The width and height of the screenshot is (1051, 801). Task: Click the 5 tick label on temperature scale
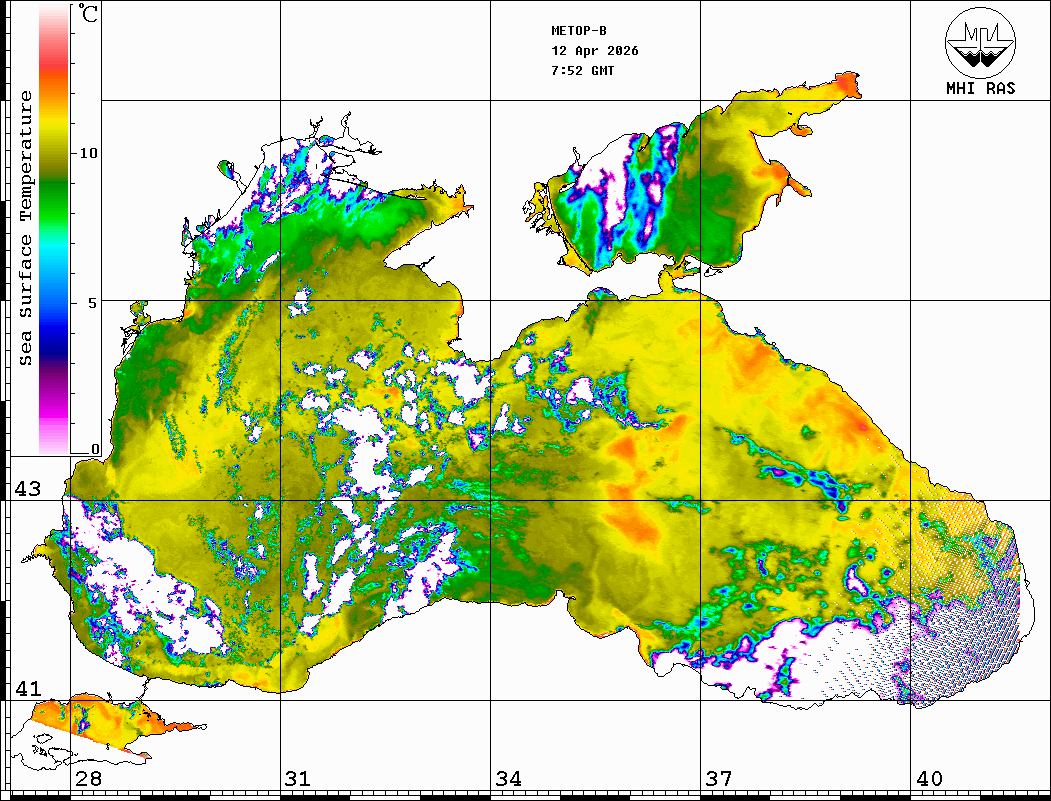click(93, 302)
